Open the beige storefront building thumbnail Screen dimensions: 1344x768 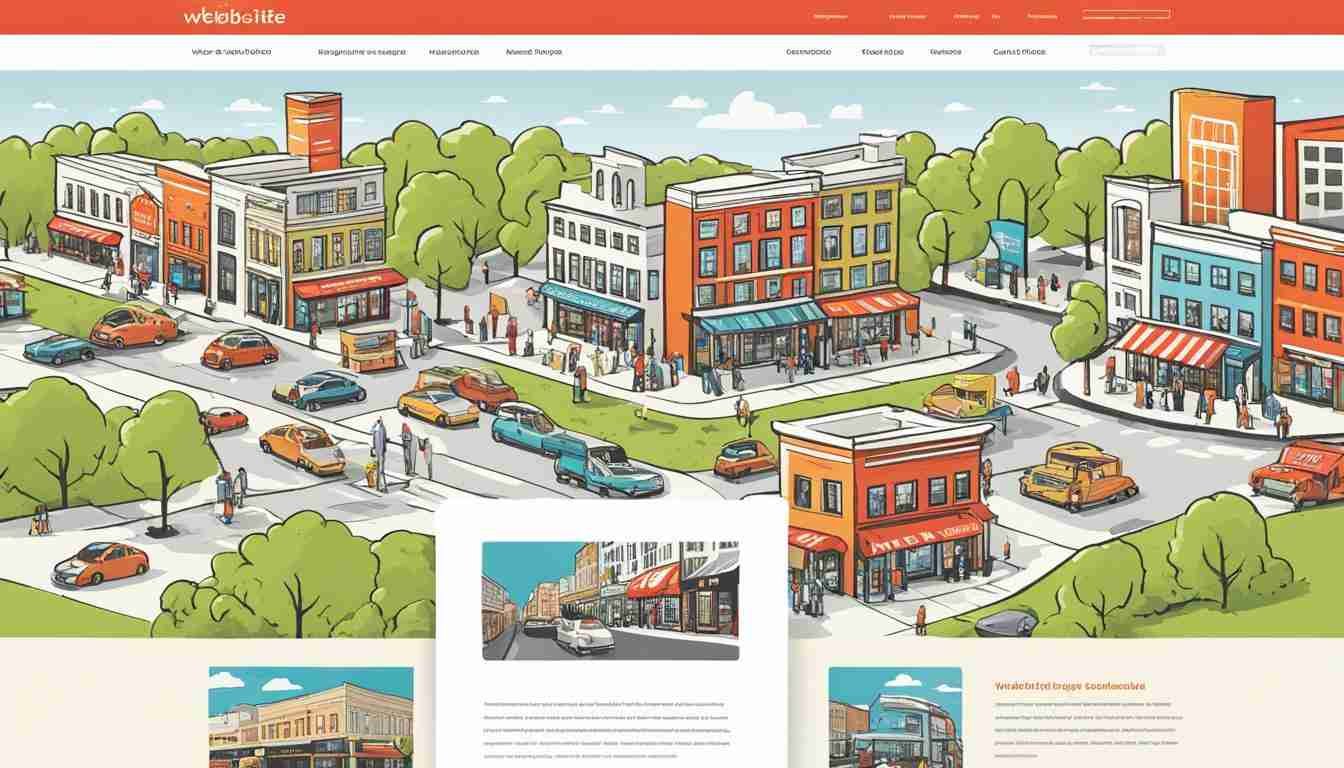click(311, 717)
